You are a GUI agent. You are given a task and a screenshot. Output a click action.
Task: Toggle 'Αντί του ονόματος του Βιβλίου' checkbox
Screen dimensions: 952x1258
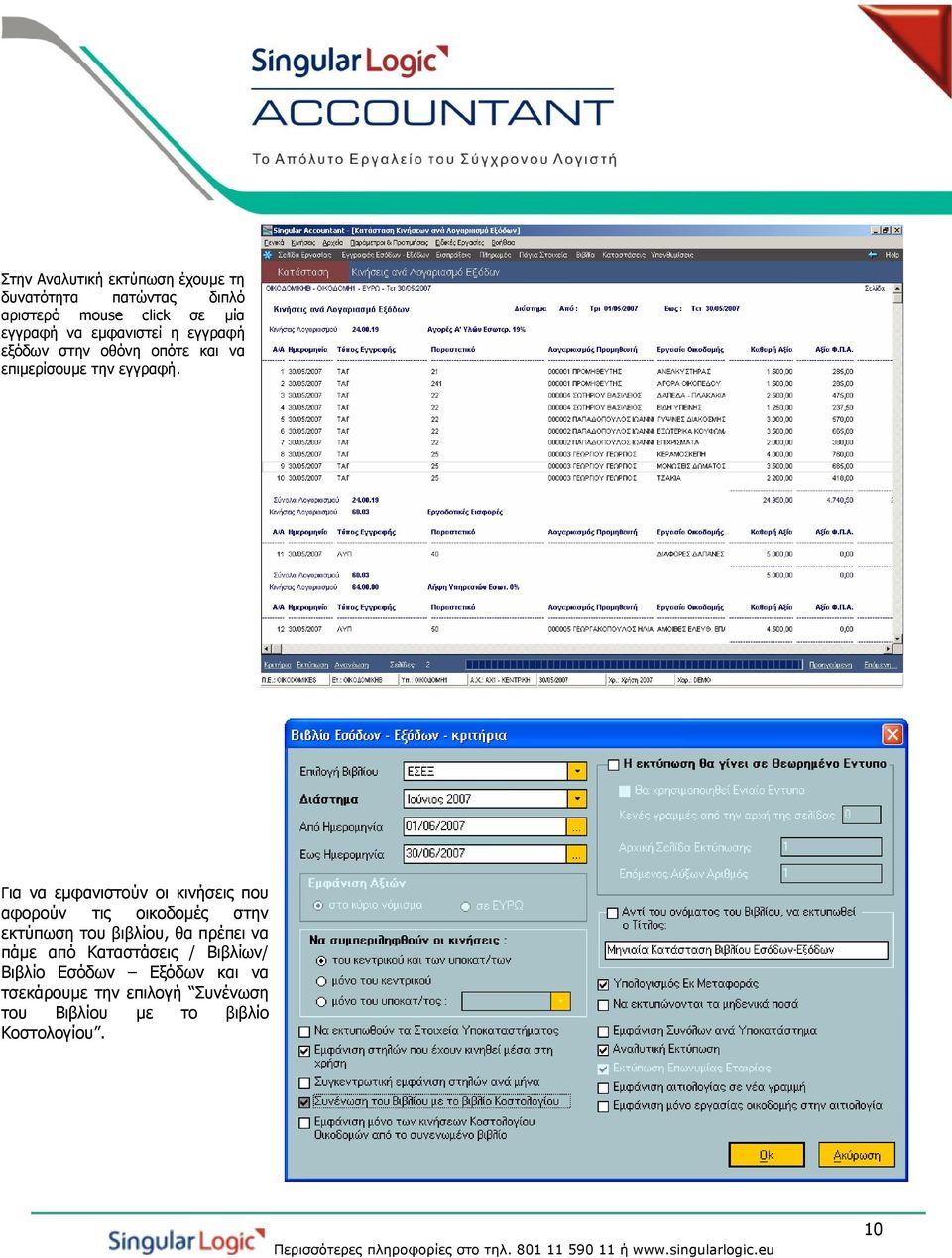pyautogui.click(x=612, y=913)
